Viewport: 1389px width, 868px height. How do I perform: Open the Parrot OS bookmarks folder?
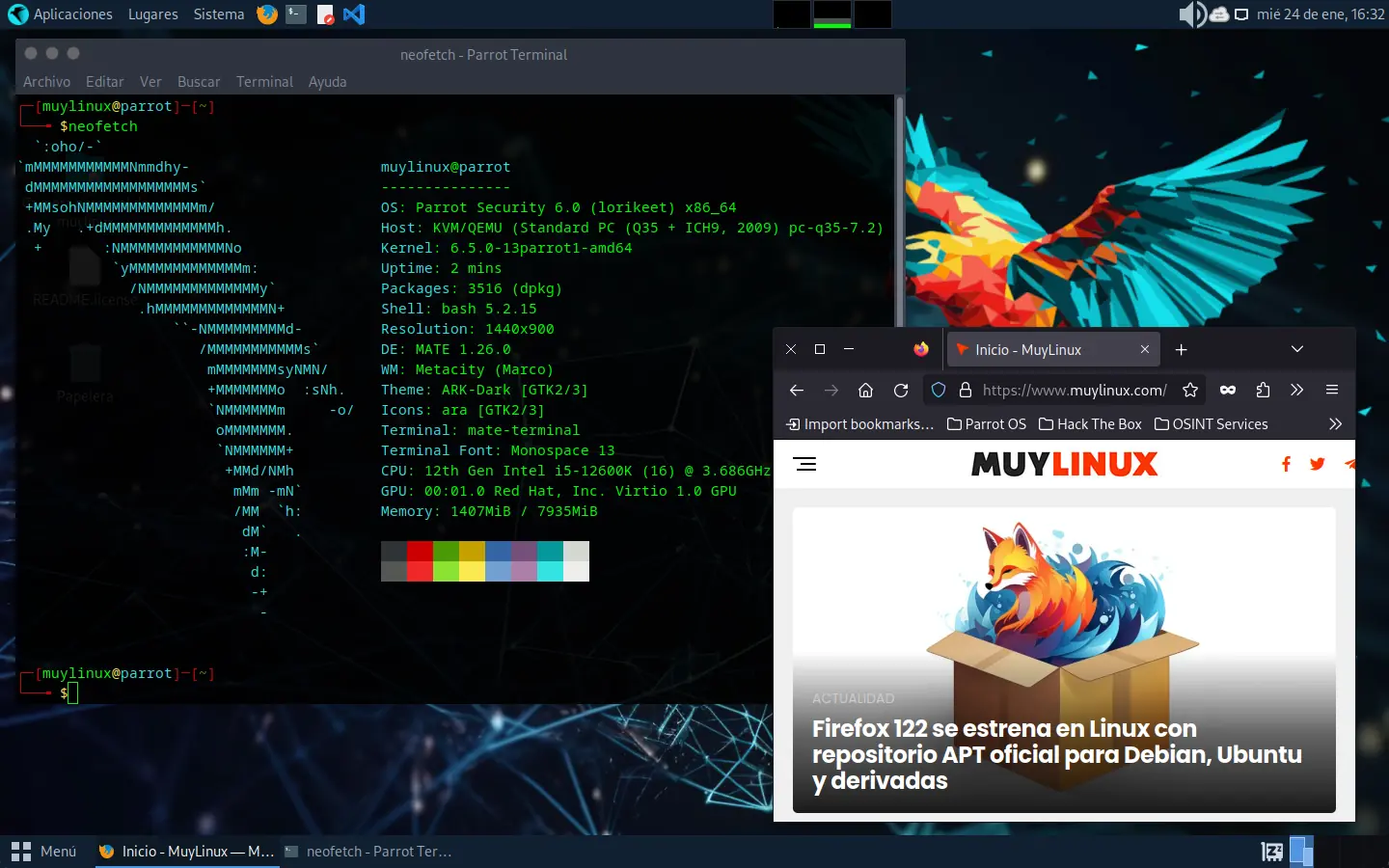pyautogui.click(x=987, y=424)
